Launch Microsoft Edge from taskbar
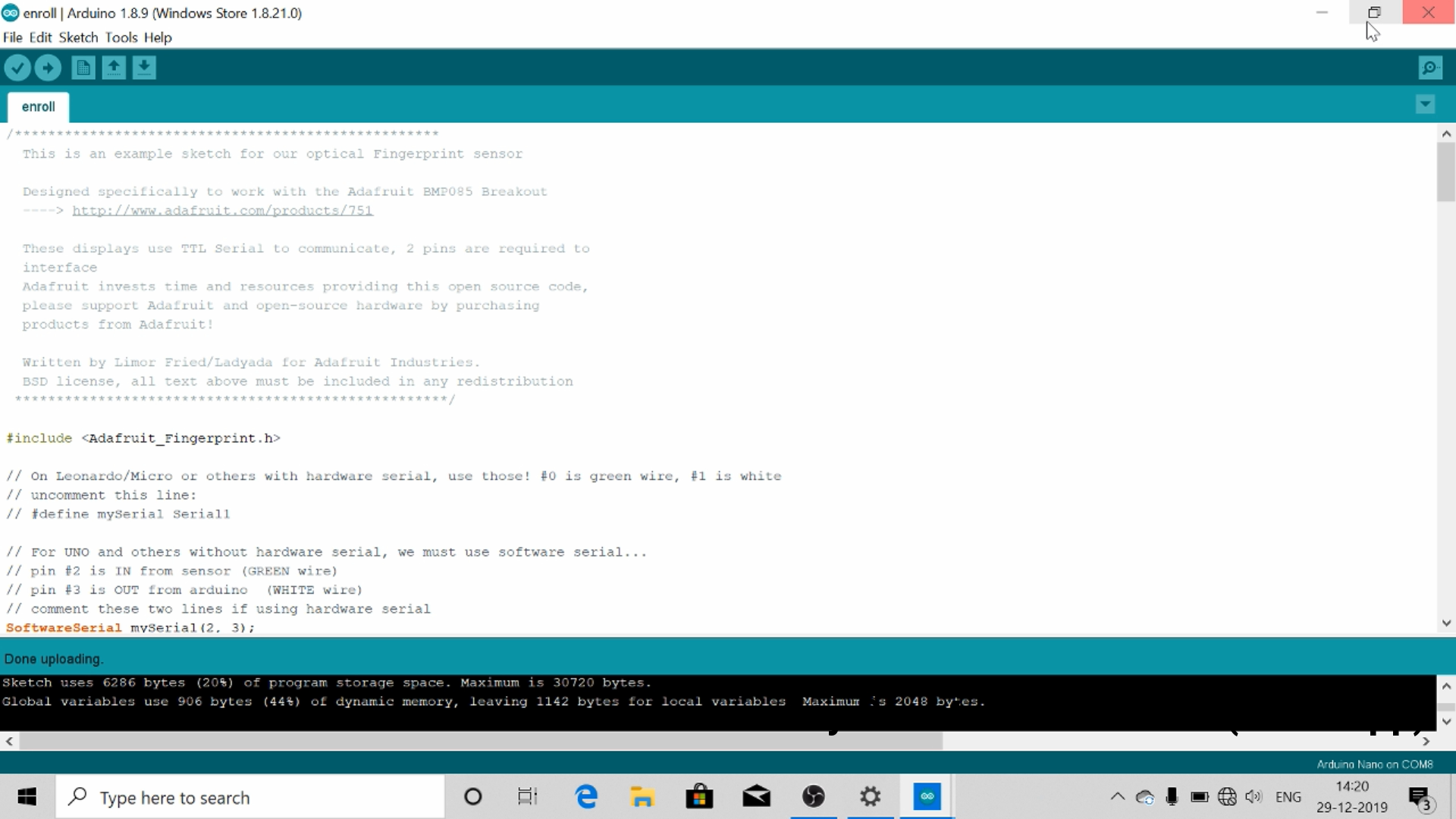This screenshot has height=819, width=1456. pyautogui.click(x=586, y=797)
